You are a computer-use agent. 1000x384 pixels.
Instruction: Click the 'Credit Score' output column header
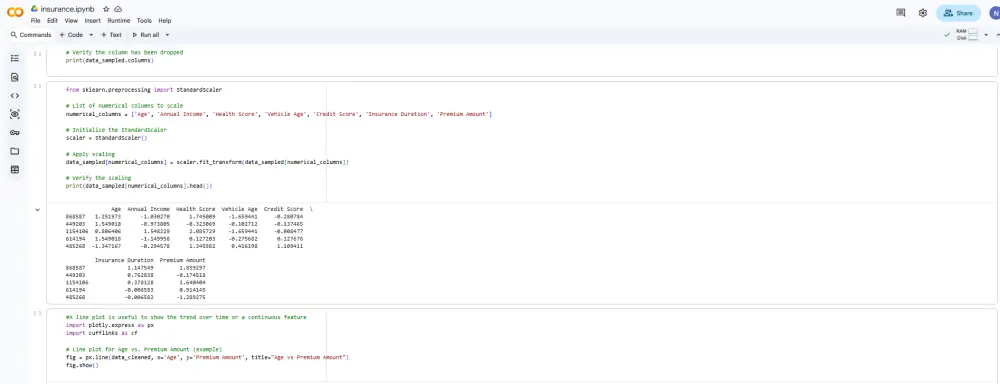(283, 209)
